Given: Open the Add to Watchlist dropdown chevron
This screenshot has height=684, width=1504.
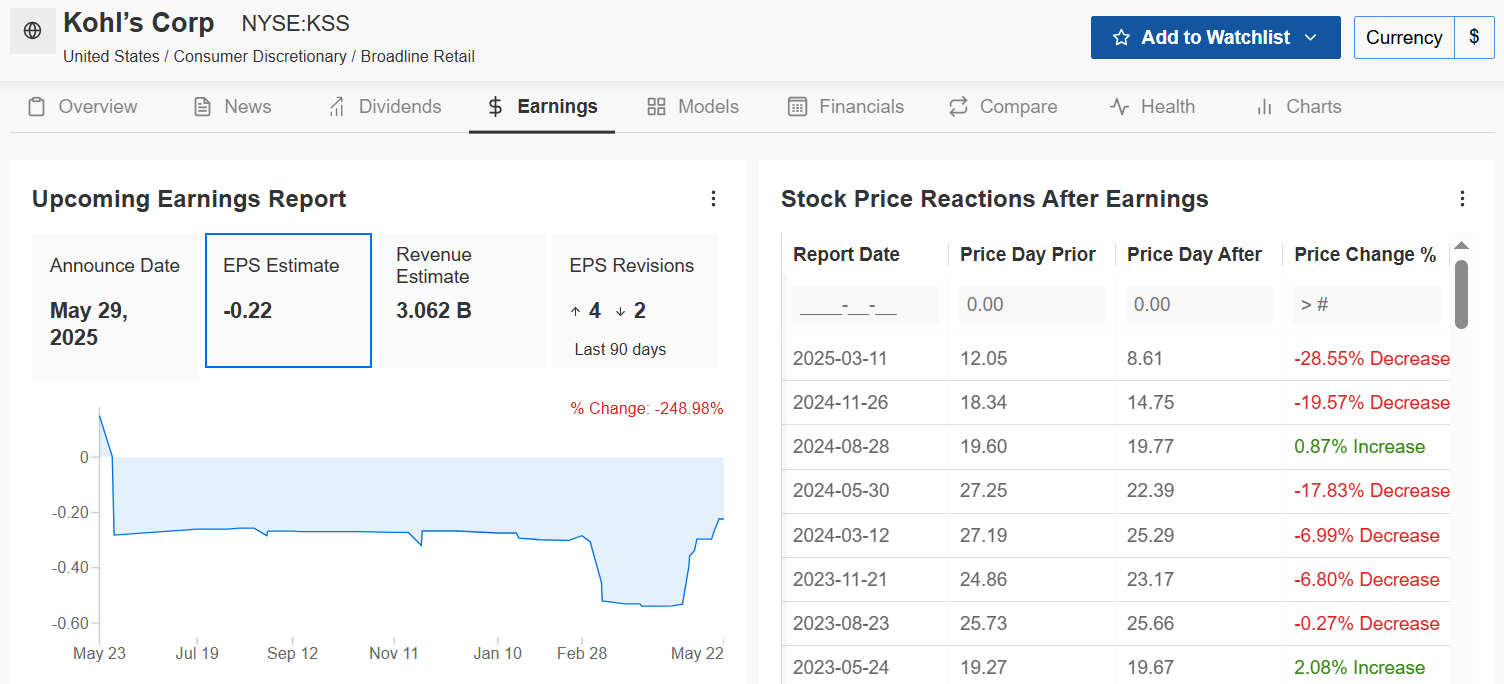Looking at the screenshot, I should (x=1311, y=37).
